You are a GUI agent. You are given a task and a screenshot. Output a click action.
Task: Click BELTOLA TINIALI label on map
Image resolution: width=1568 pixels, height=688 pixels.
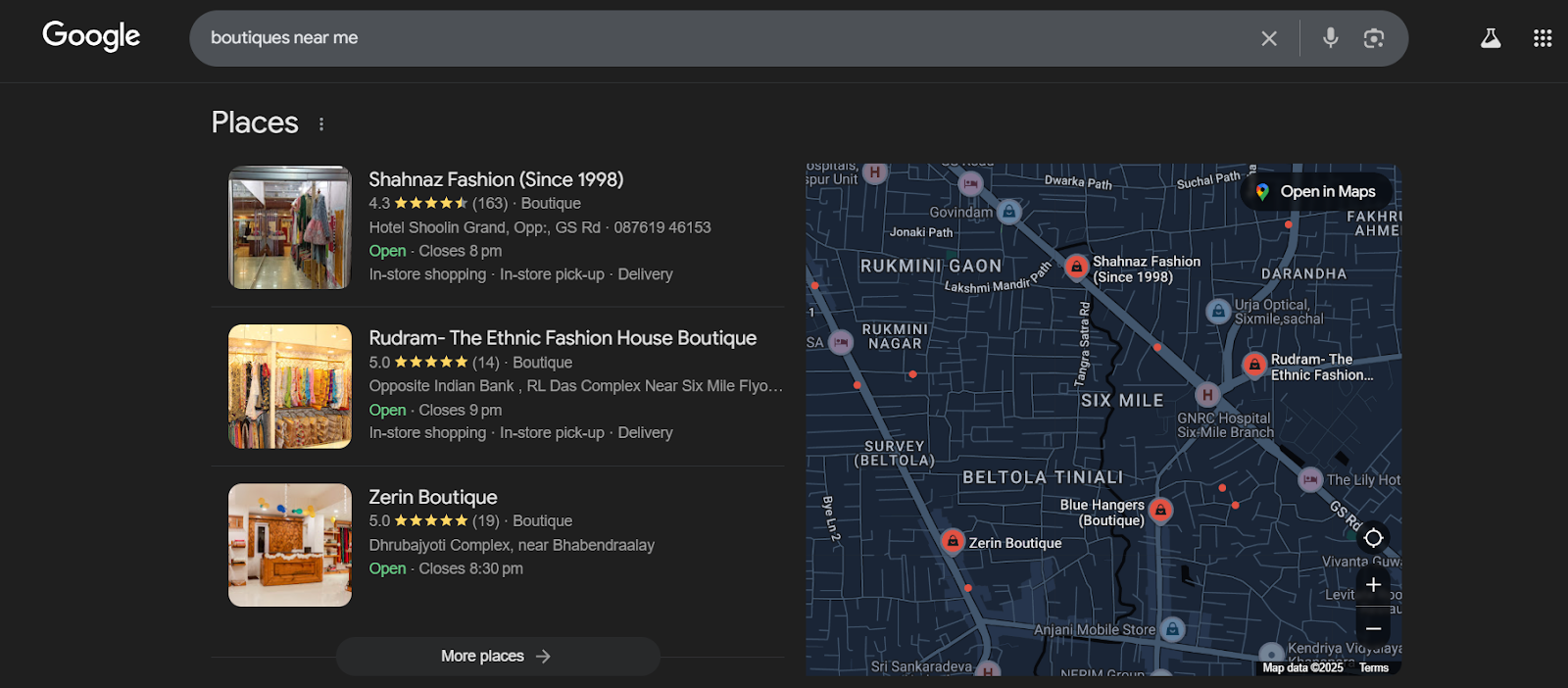[x=1043, y=477]
